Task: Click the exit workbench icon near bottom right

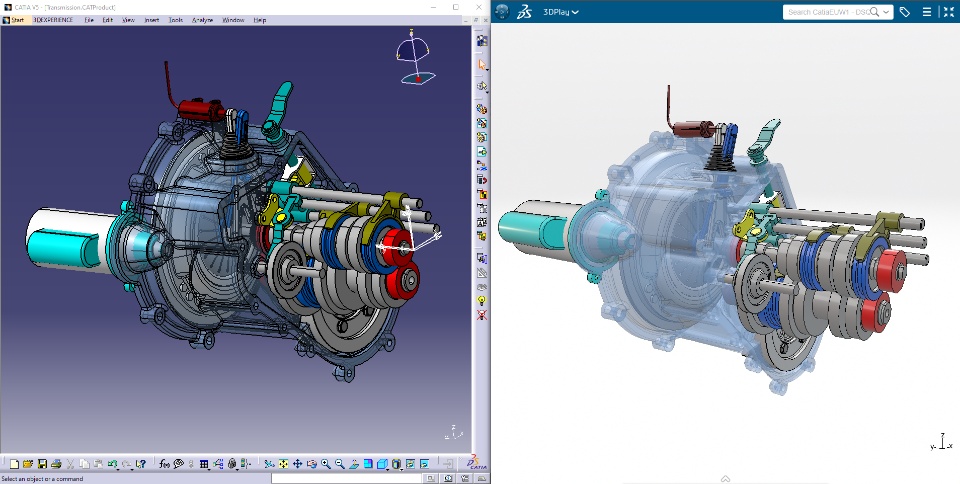Action: pos(448,464)
